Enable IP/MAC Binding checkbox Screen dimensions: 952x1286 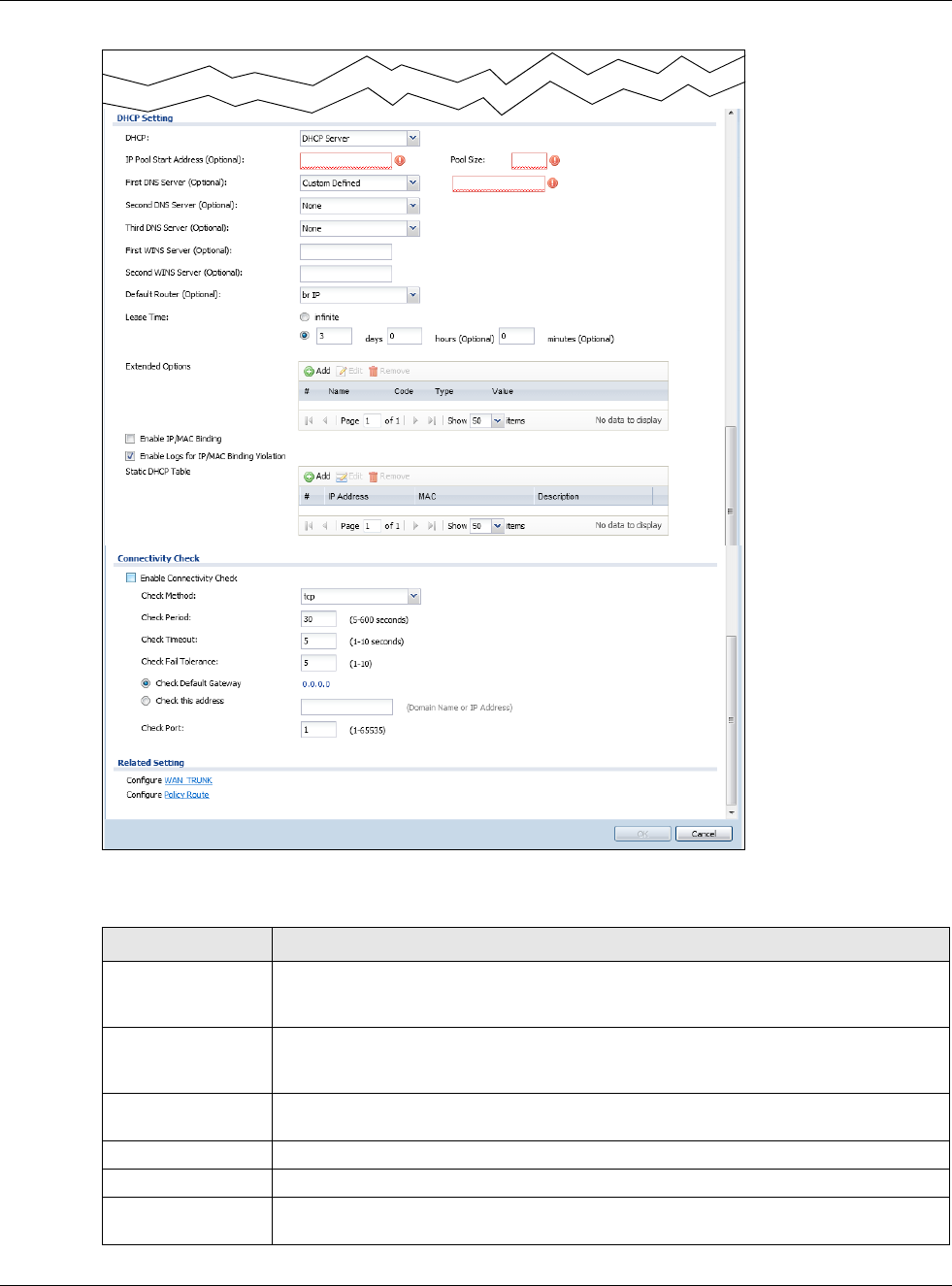pos(130,439)
